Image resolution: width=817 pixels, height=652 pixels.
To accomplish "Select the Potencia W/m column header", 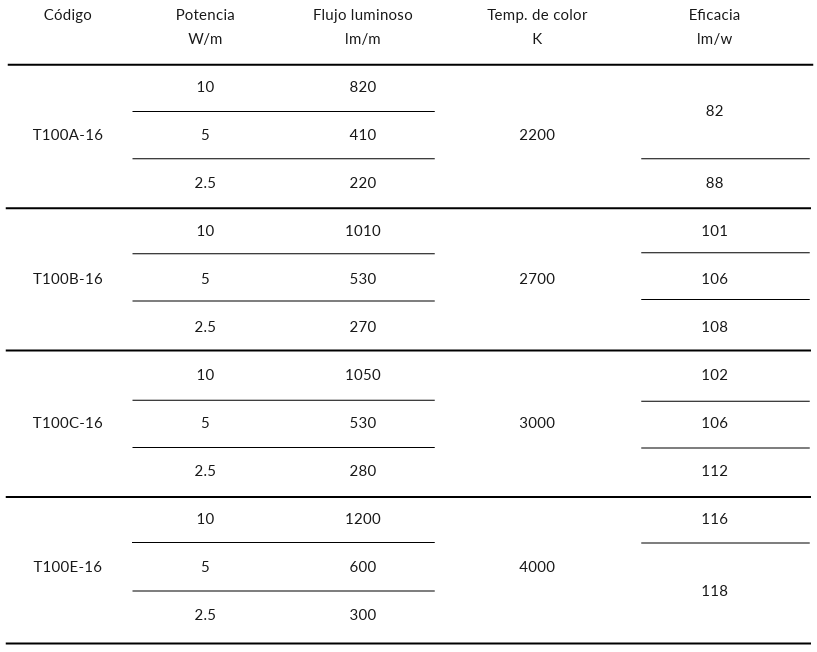I will (205, 27).
